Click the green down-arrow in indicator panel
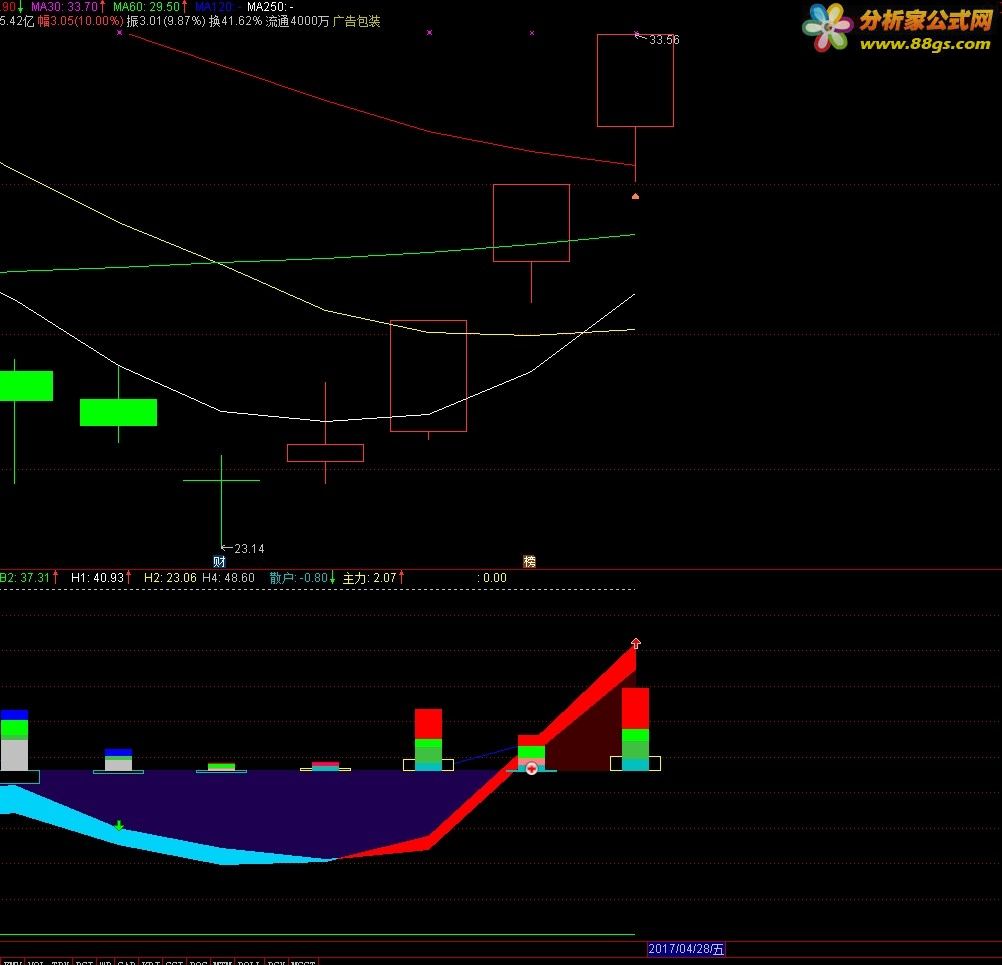 pyautogui.click(x=119, y=825)
